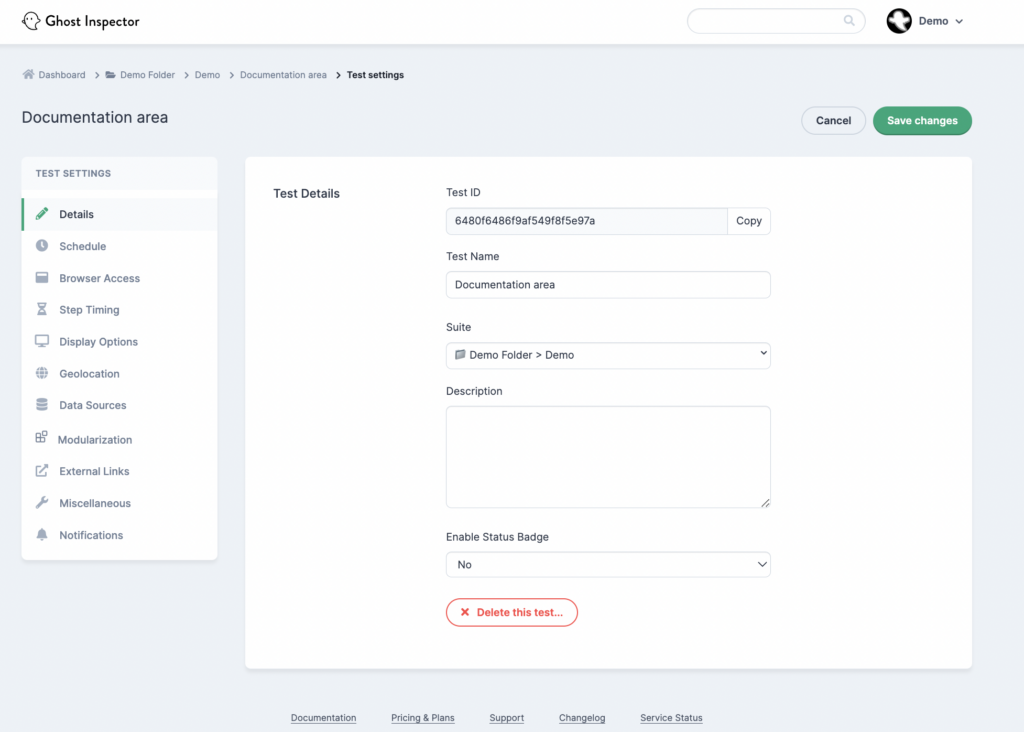Open the Pricing & Plans footer link
Image resolution: width=1024 pixels, height=732 pixels.
coord(423,718)
